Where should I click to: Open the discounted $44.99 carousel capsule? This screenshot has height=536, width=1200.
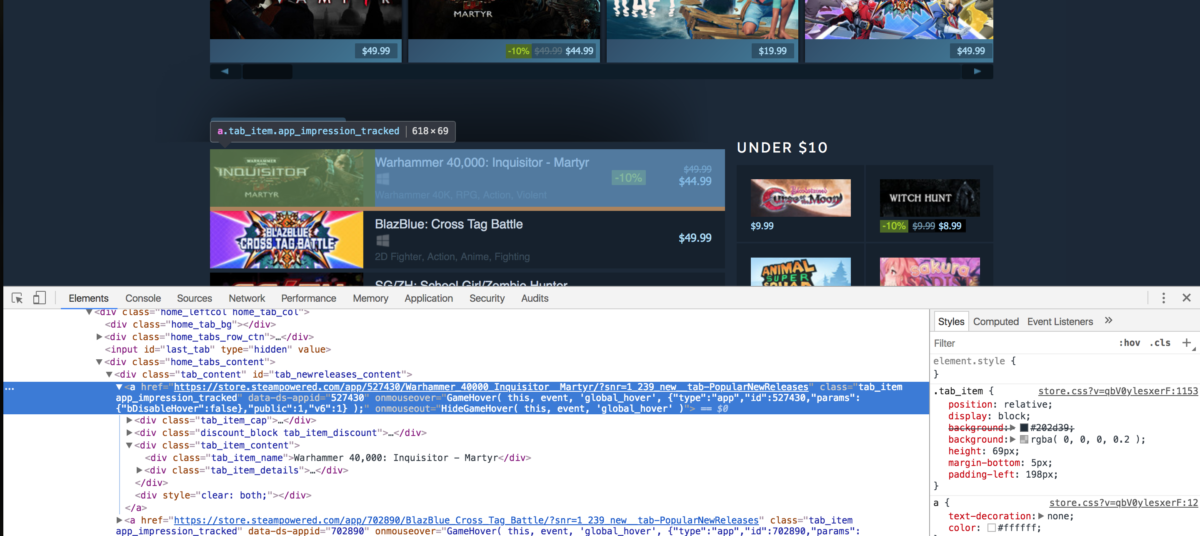tap(504, 31)
